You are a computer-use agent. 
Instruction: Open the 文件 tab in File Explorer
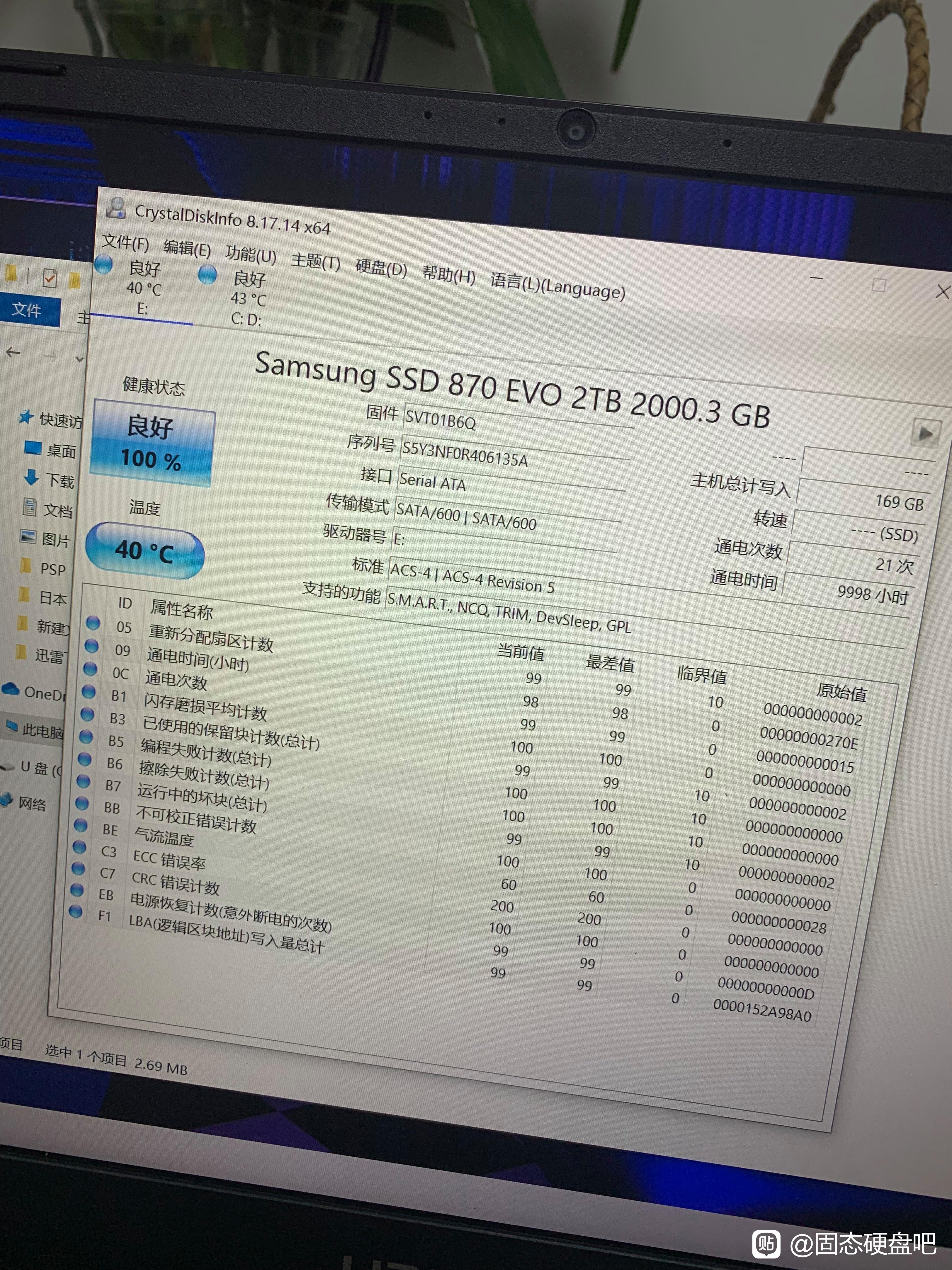point(28,311)
